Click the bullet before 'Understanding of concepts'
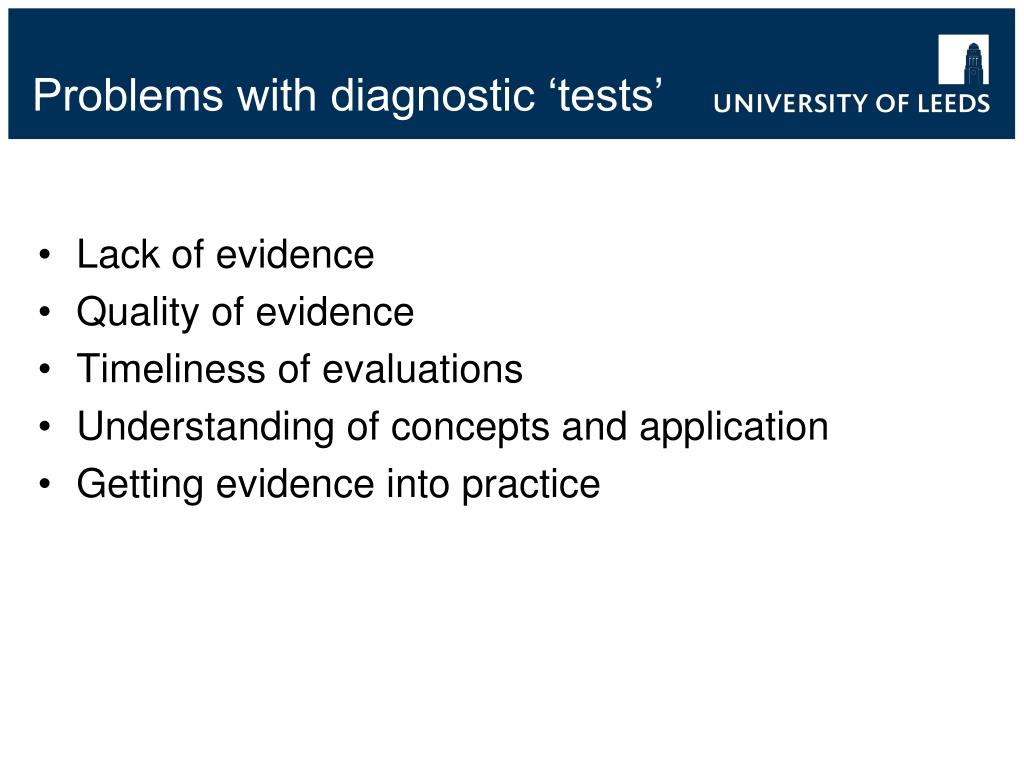This screenshot has width=1024, height=768. coord(44,427)
